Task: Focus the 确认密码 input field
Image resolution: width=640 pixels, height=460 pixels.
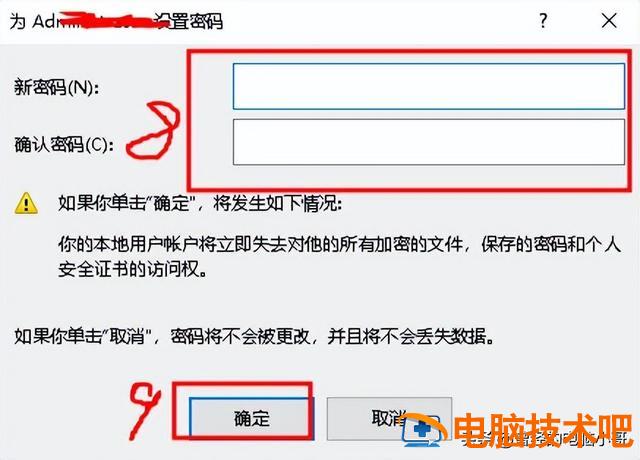Action: pyautogui.click(x=429, y=142)
